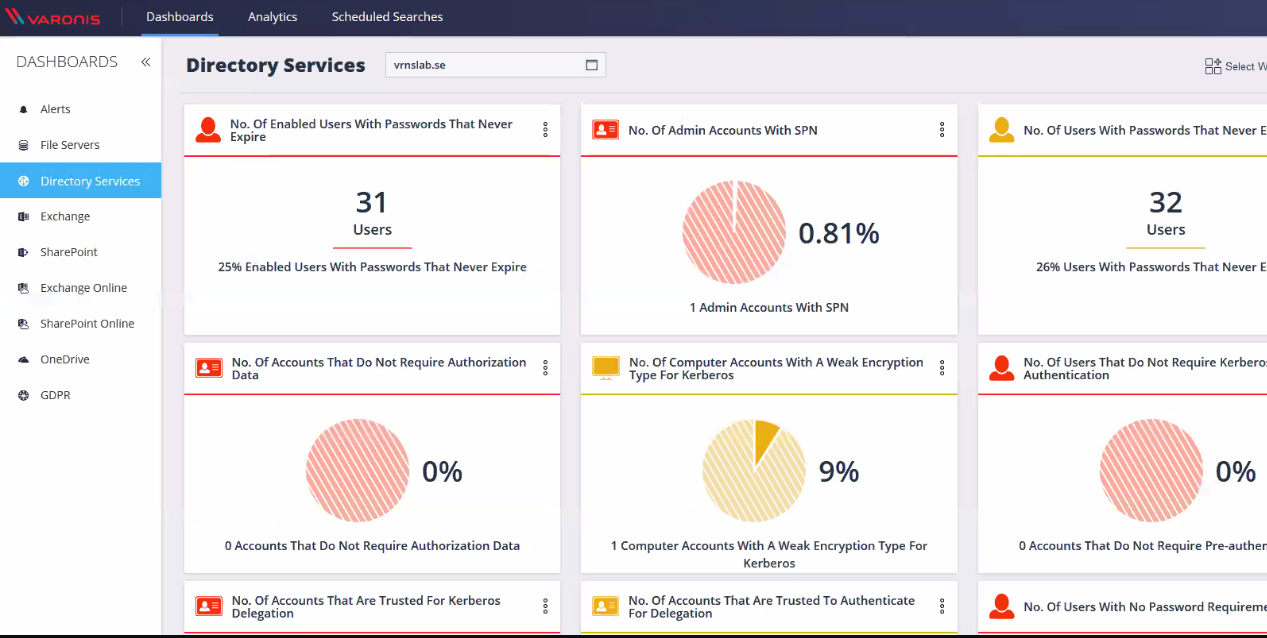The height and width of the screenshot is (638, 1267).
Task: Click the 0.81% admin accounts pie chart
Action: 734,233
